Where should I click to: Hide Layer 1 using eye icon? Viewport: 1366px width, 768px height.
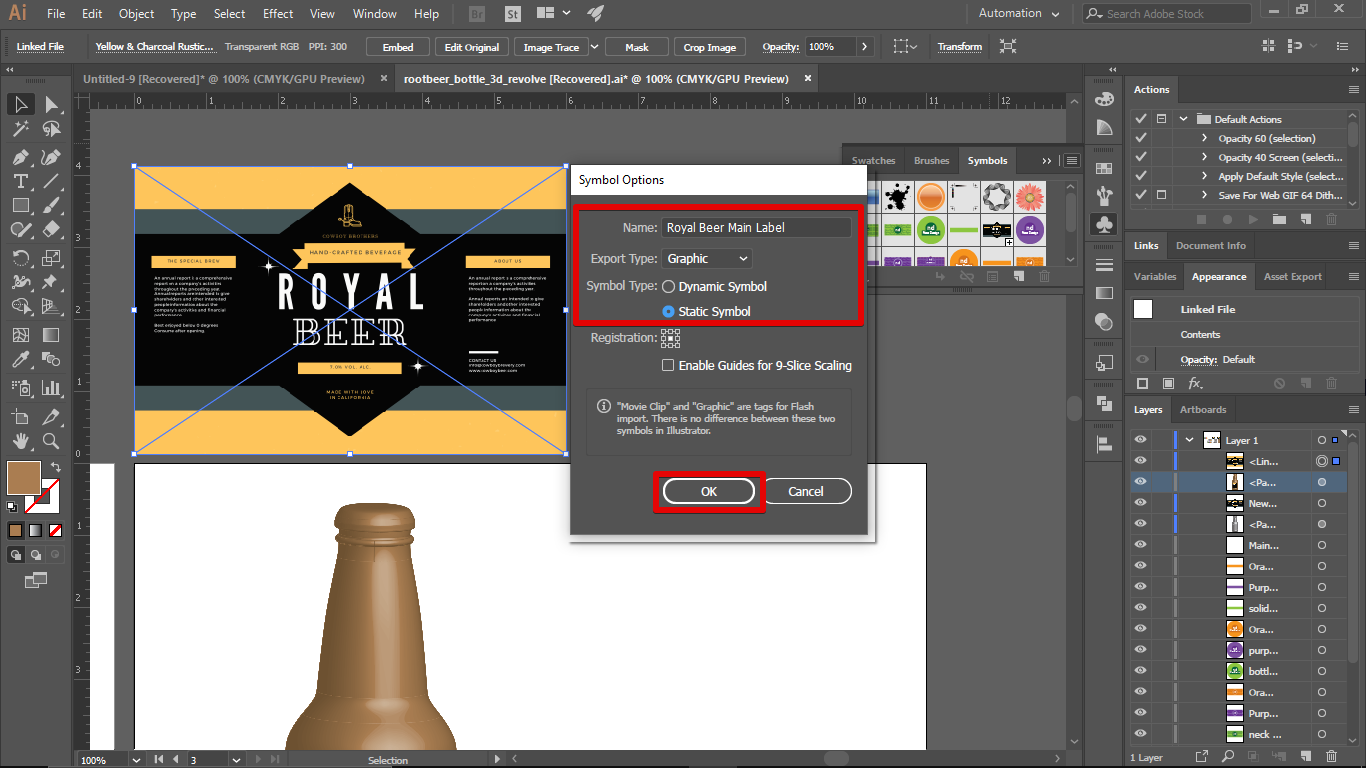[x=1140, y=440]
